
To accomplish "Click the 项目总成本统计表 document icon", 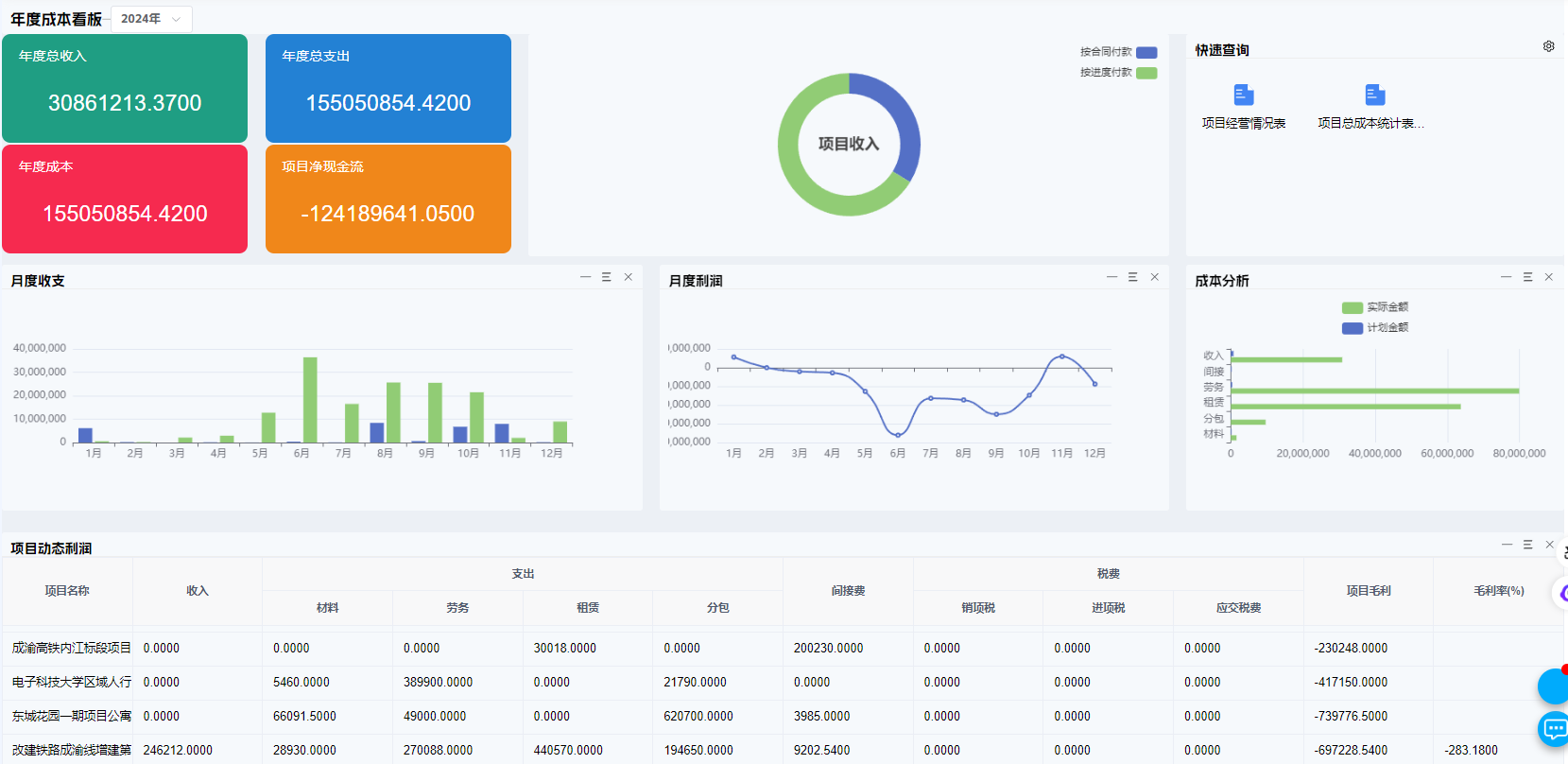I will click(1374, 95).
